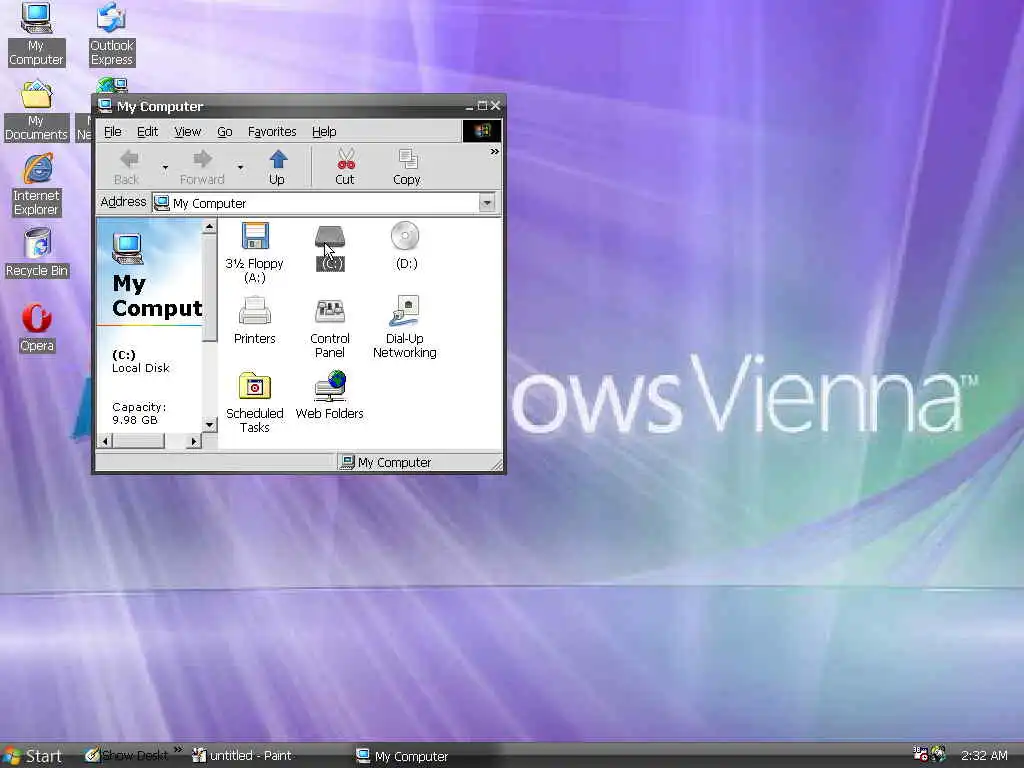Click the Cut toolbar button
Viewport: 1024px width, 768px height.
tap(345, 167)
